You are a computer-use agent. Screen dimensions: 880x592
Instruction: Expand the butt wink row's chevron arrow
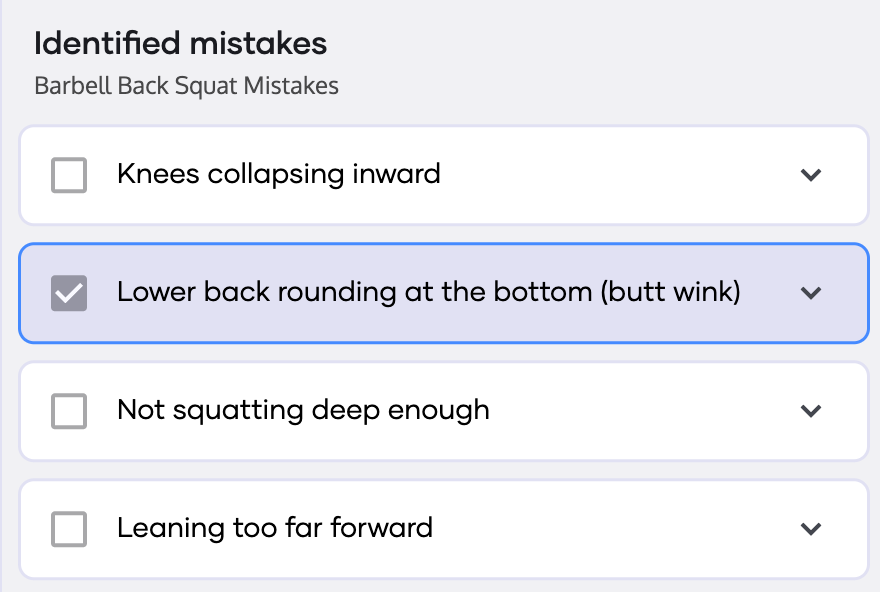(x=811, y=293)
